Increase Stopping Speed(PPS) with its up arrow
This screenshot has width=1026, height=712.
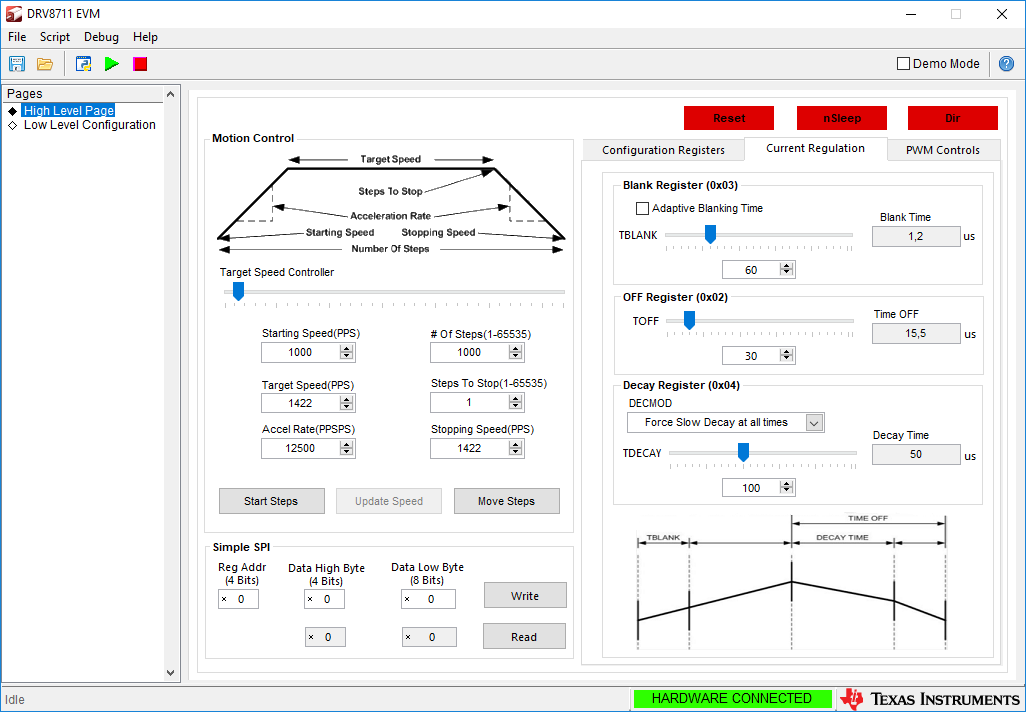(x=516, y=445)
